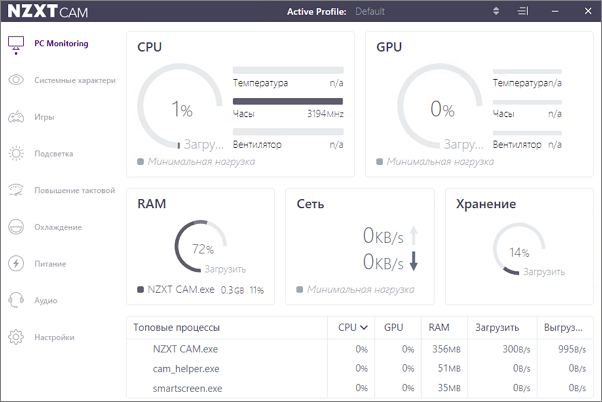Go to Игры section
Screen dimensions: 602x402
[44, 117]
